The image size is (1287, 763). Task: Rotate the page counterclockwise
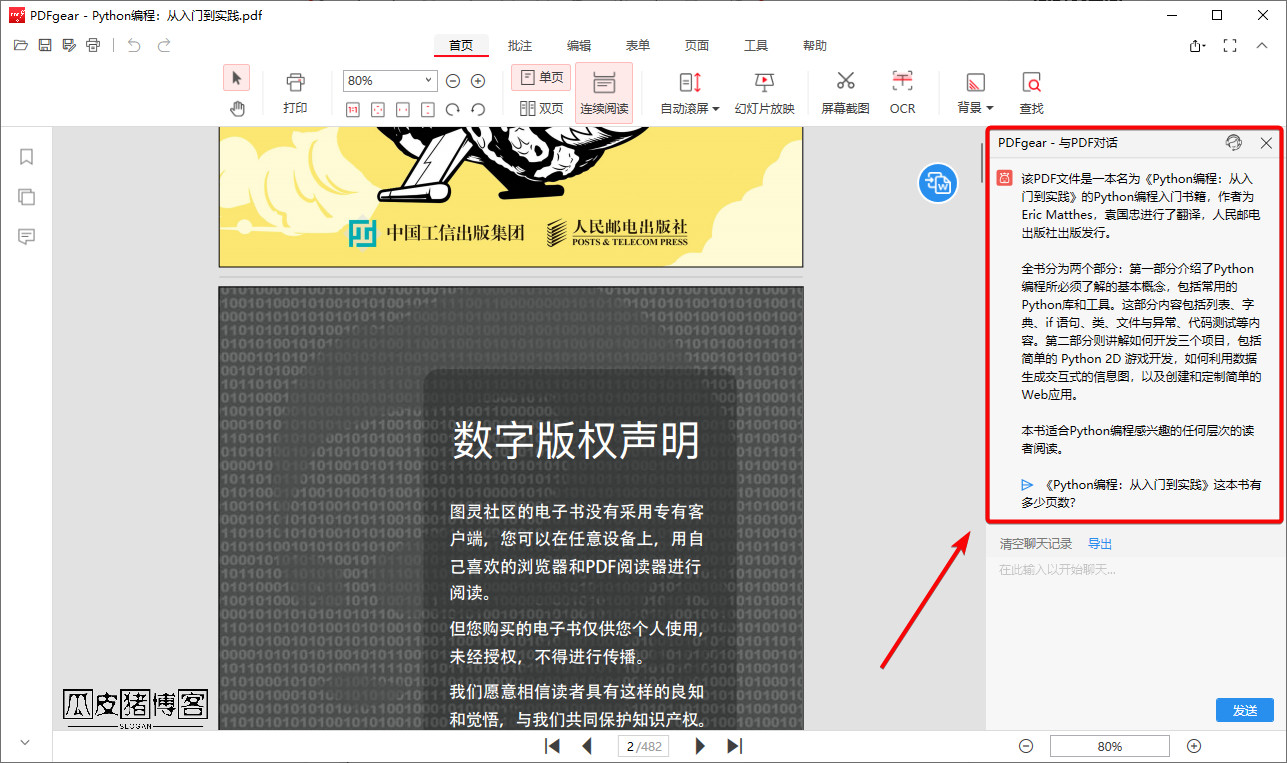click(x=478, y=109)
